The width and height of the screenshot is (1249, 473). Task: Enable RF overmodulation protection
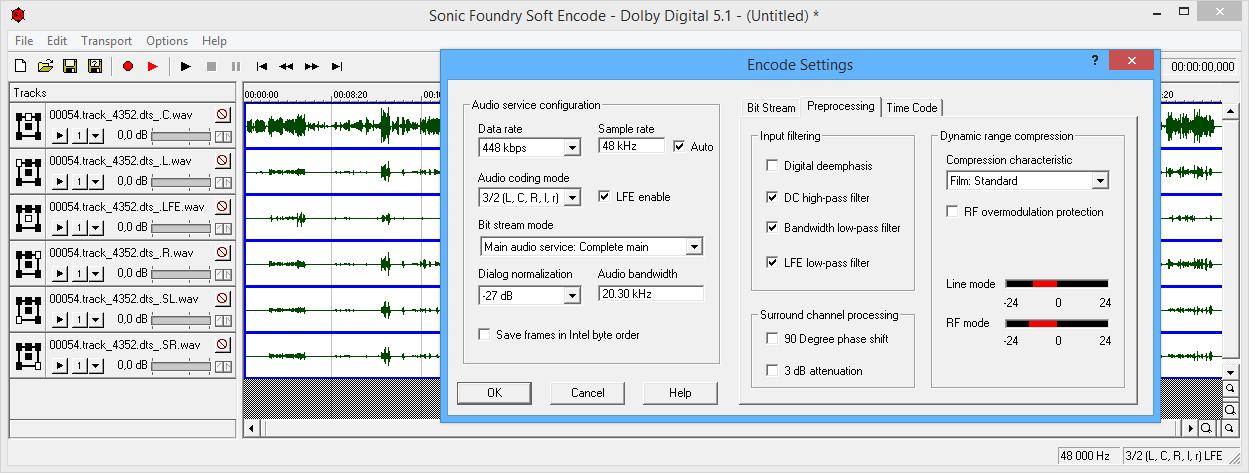tap(953, 211)
